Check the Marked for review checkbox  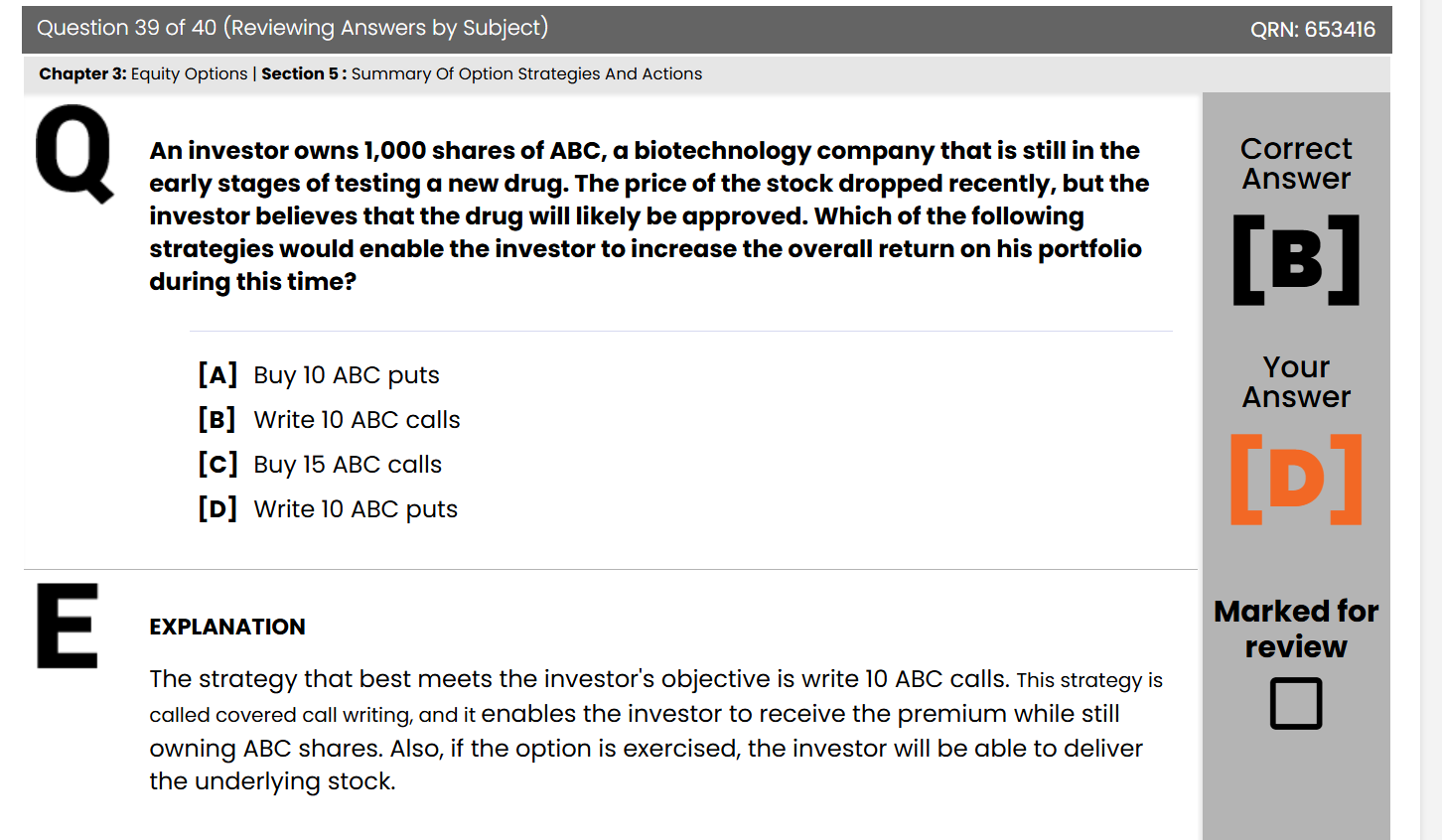click(1295, 703)
